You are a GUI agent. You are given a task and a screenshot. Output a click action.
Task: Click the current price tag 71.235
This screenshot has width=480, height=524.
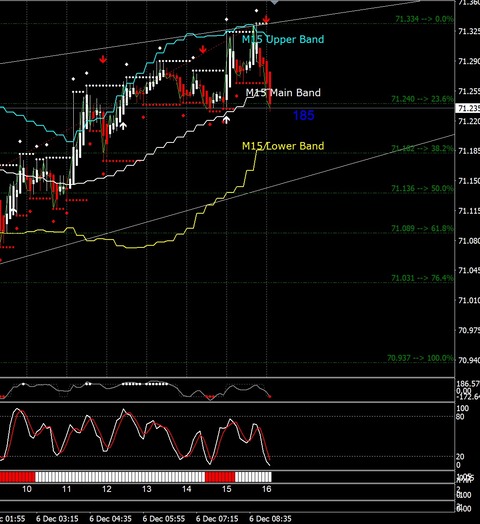coord(468,108)
